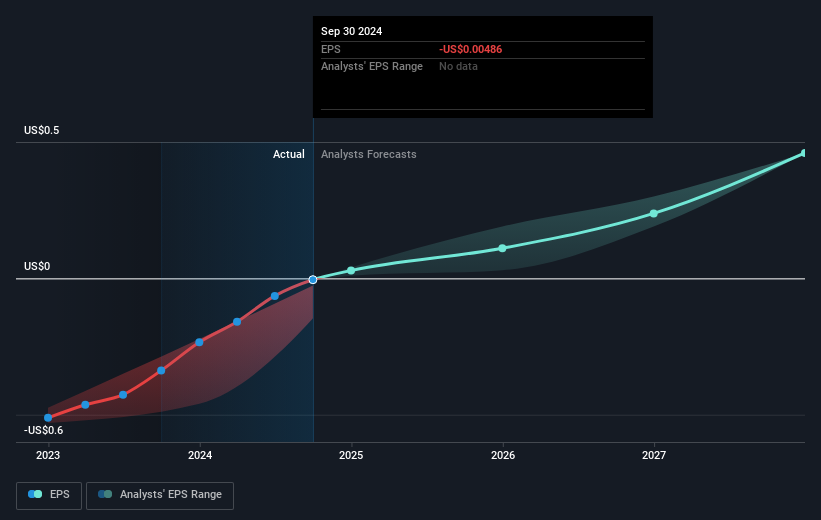Click the 'No data' tooltip value

point(458,67)
